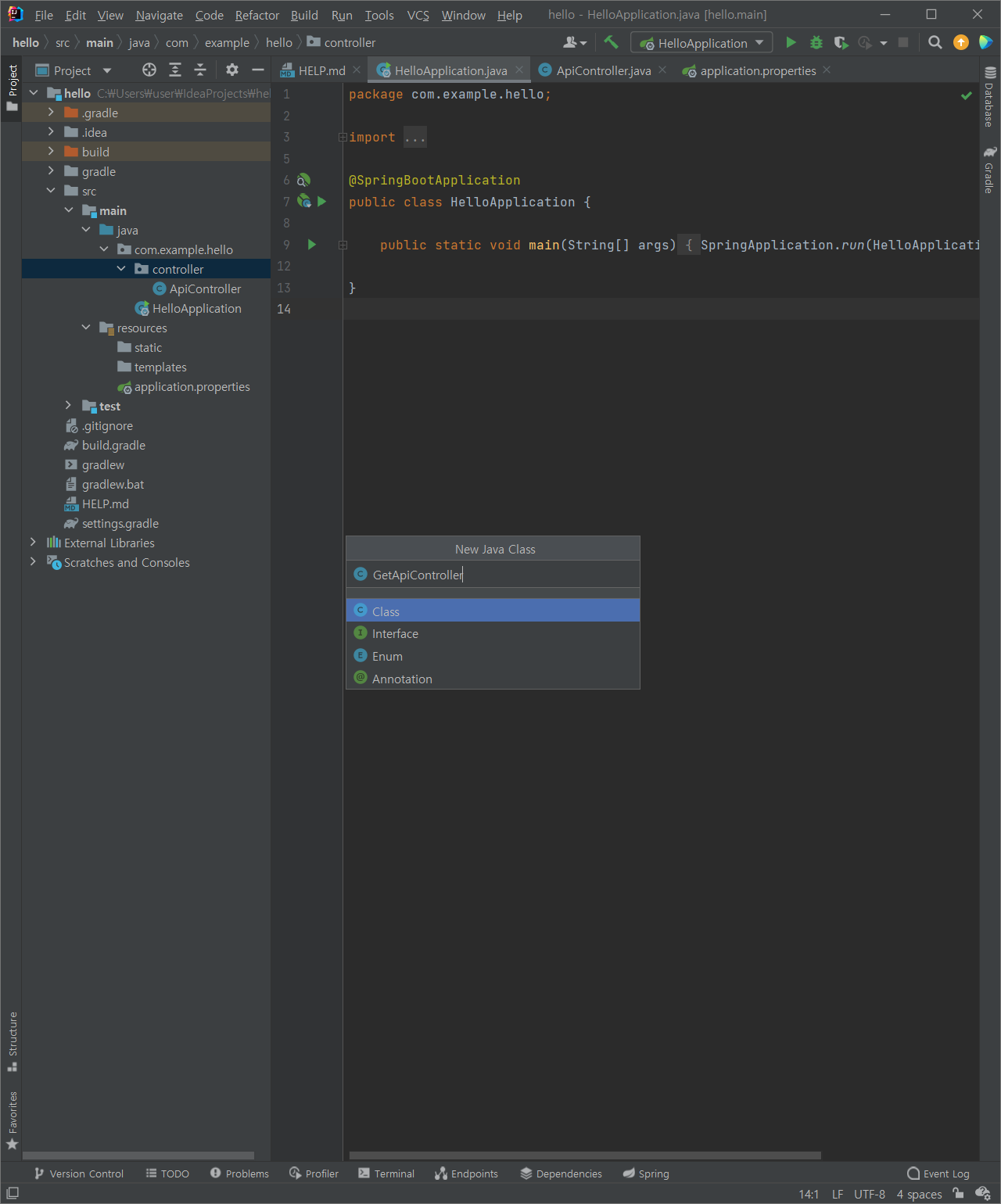Expand the build folder

(x=51, y=152)
